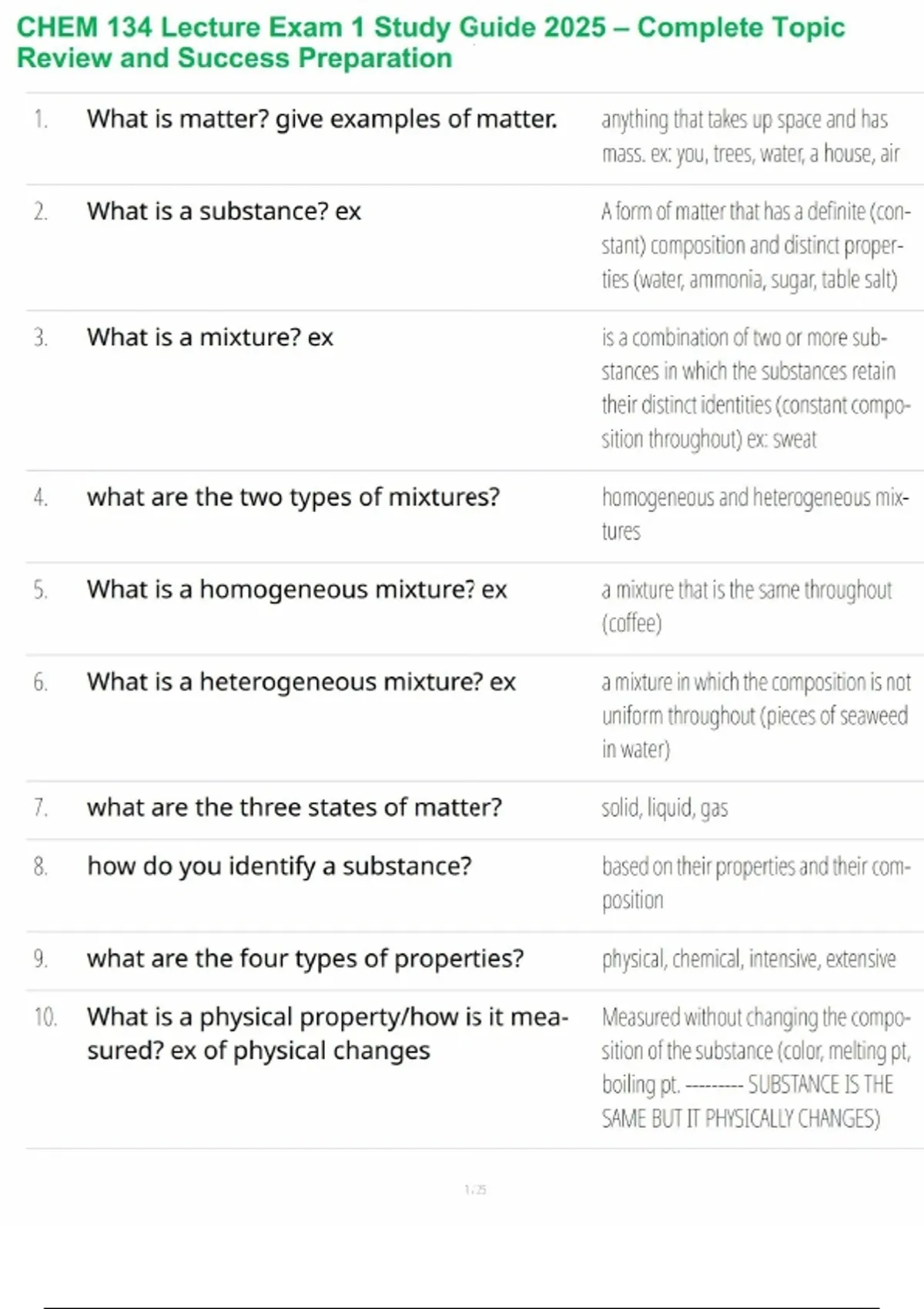Click the "solid, liquid, gas" answer
The height and width of the screenshot is (1309, 924).
click(665, 808)
